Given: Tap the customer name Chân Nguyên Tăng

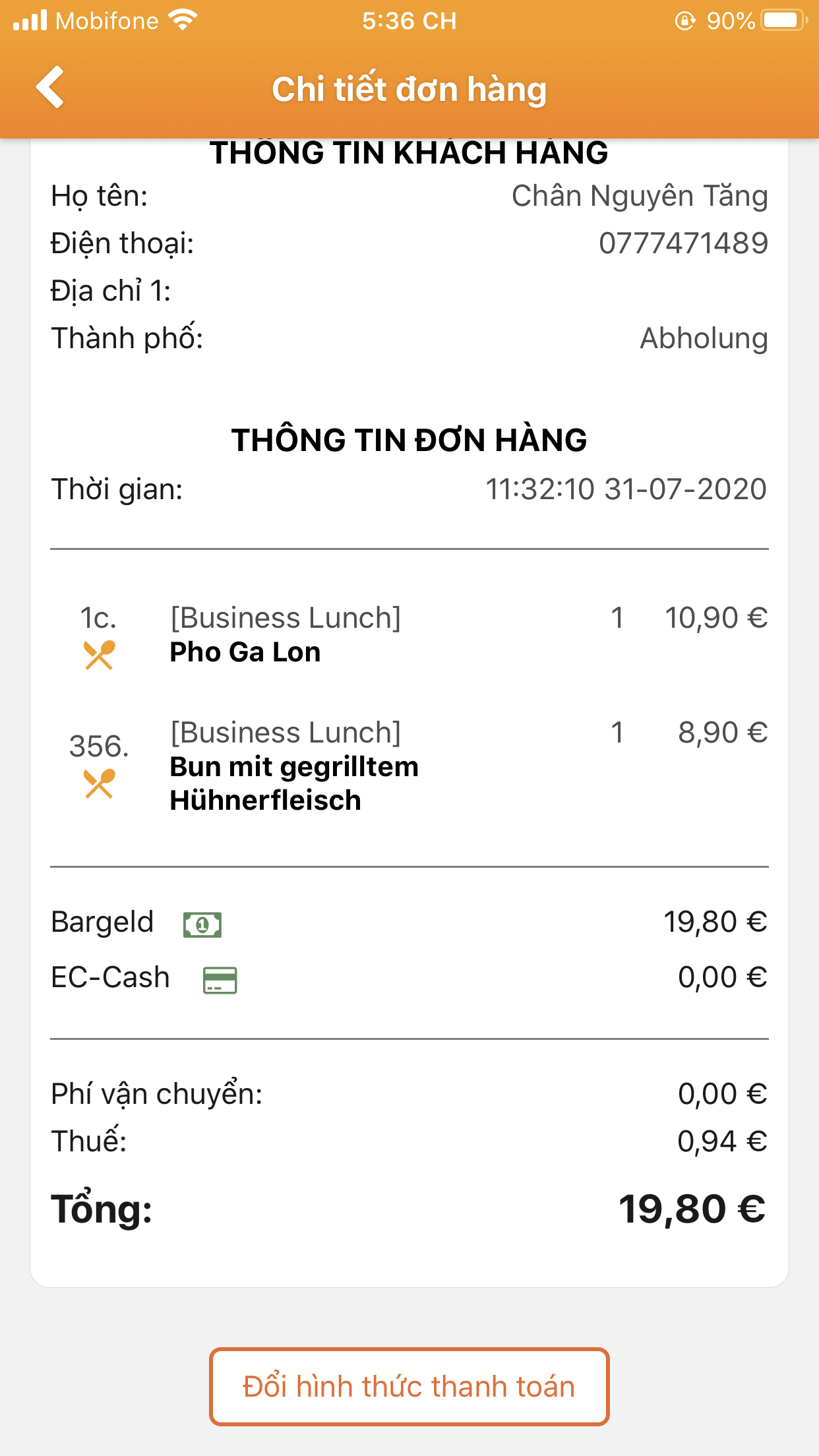Looking at the screenshot, I should pyautogui.click(x=640, y=196).
